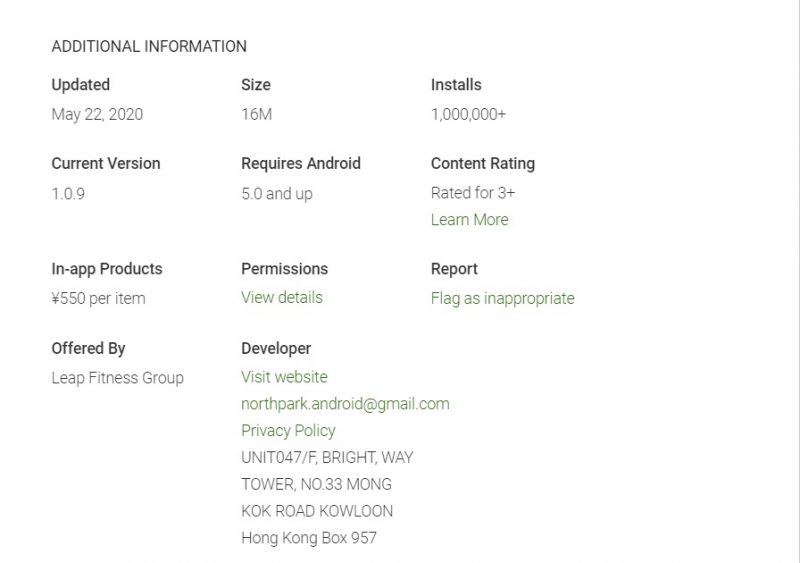The image size is (800, 563).
Task: Click Leap Fitness Group name
Action: point(117,378)
